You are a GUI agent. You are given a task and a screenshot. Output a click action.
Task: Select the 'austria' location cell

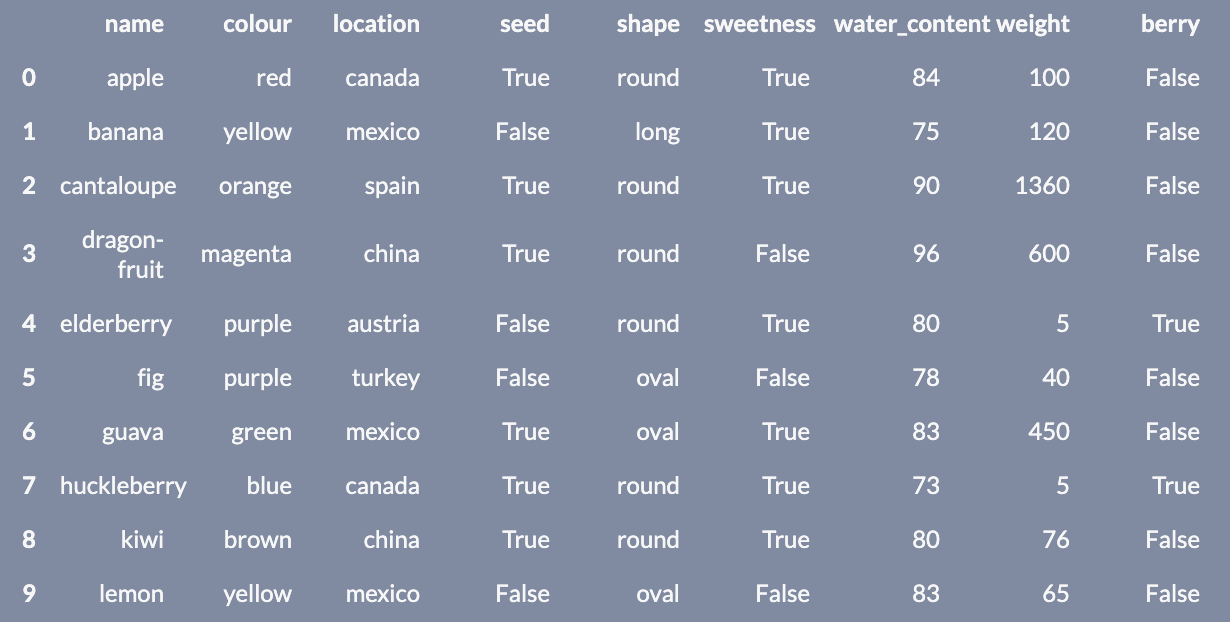click(383, 324)
